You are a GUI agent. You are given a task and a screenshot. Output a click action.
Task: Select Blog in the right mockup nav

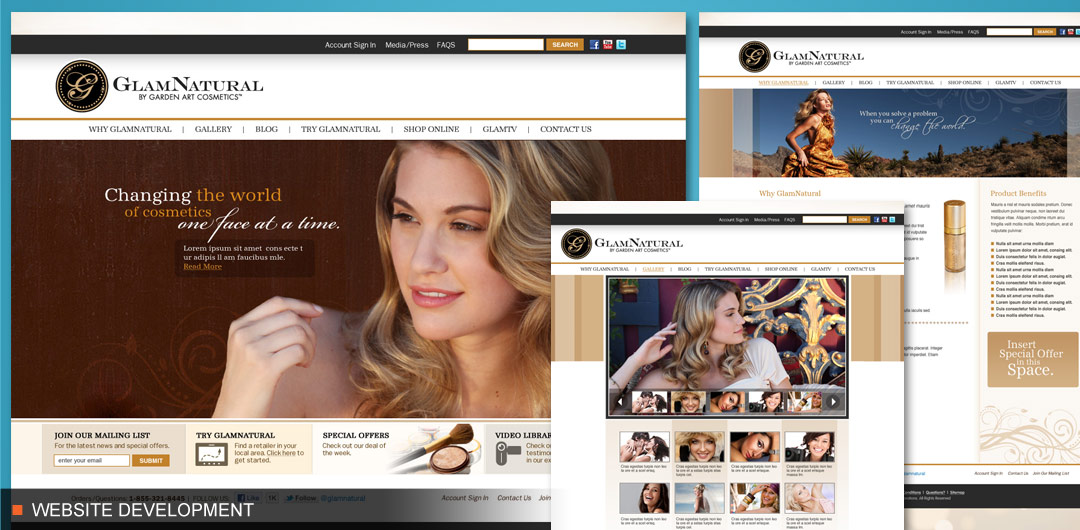(x=865, y=83)
